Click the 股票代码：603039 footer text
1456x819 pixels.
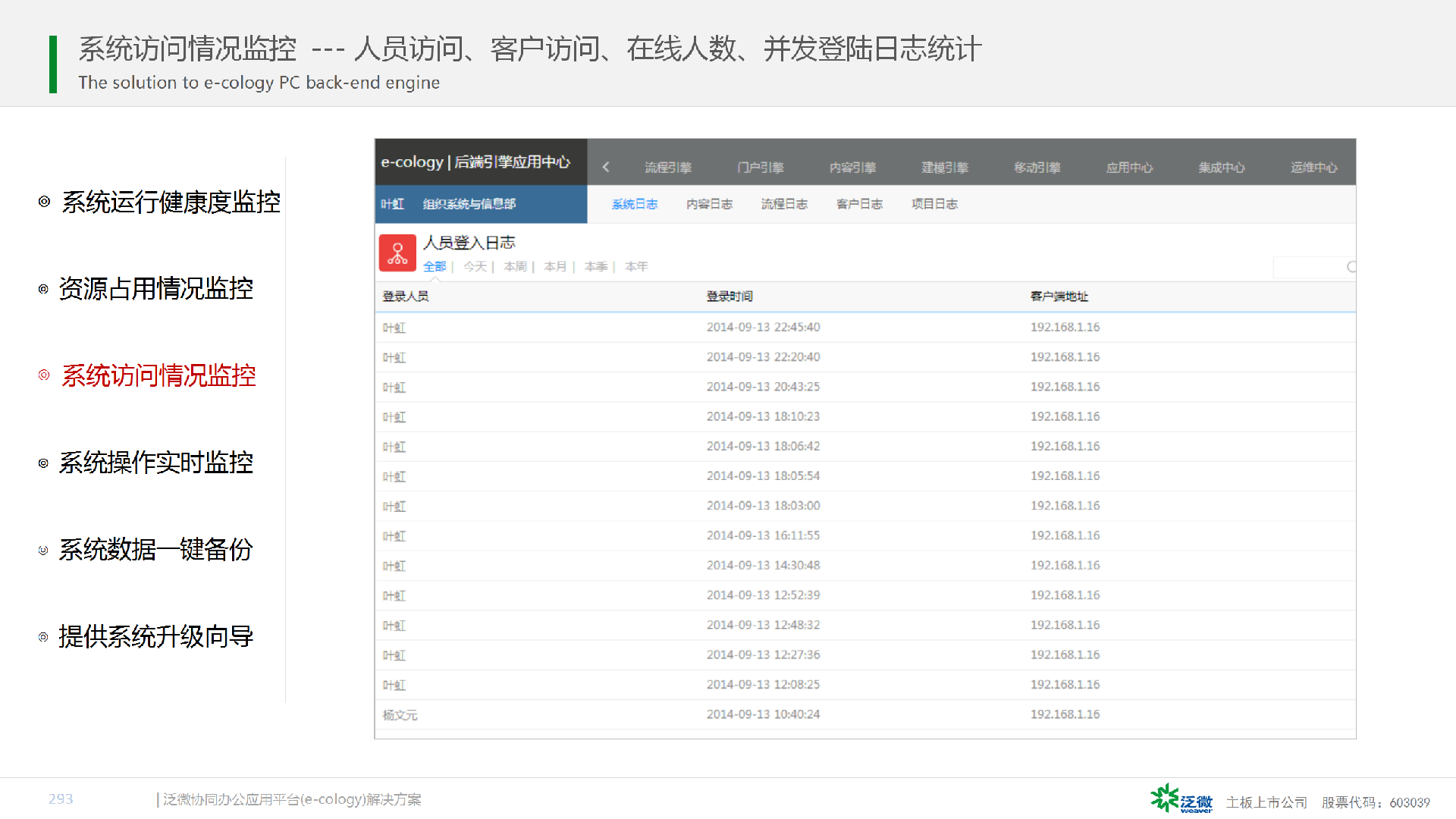1376,802
